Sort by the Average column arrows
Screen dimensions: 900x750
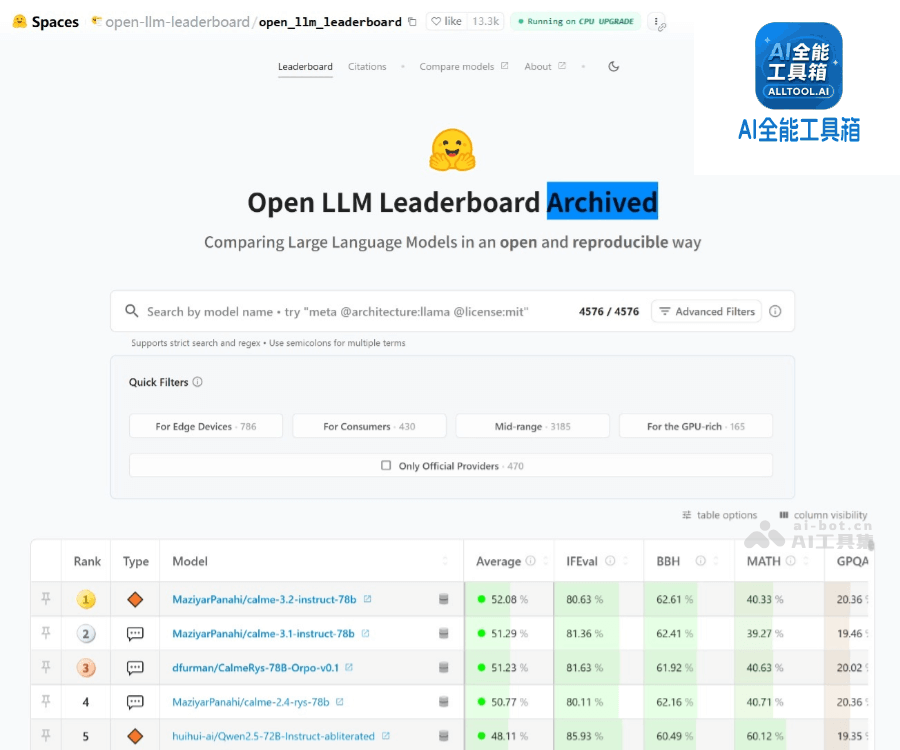[x=545, y=561]
